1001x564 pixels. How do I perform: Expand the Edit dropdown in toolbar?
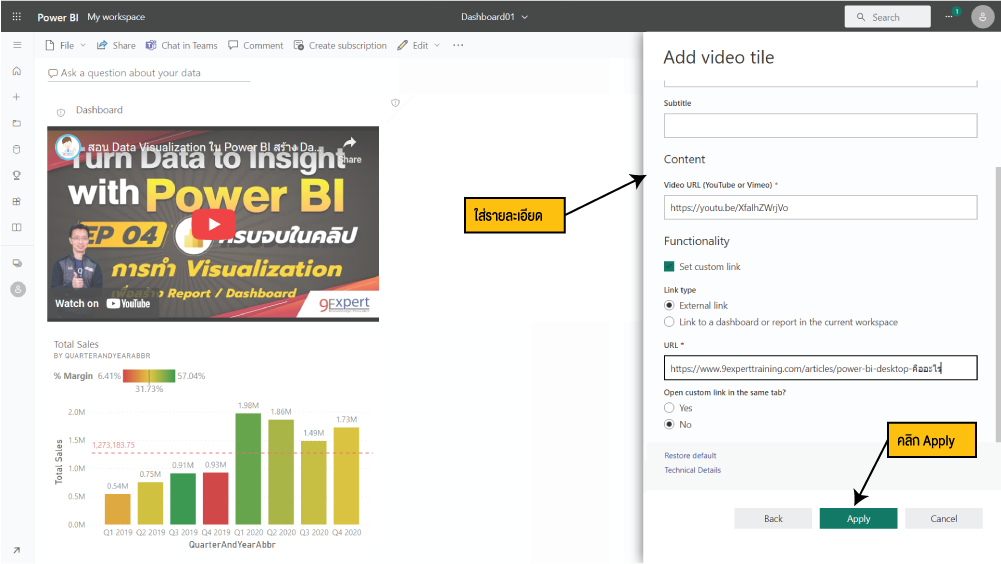[x=418, y=45]
